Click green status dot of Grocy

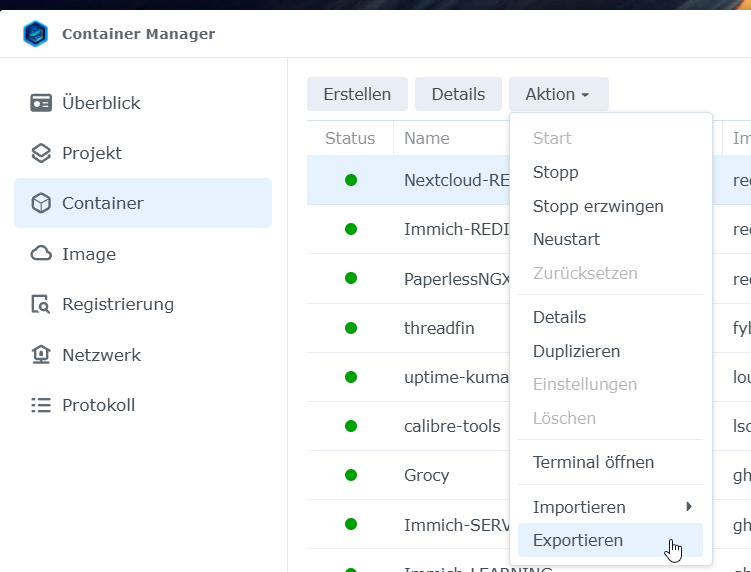351,475
